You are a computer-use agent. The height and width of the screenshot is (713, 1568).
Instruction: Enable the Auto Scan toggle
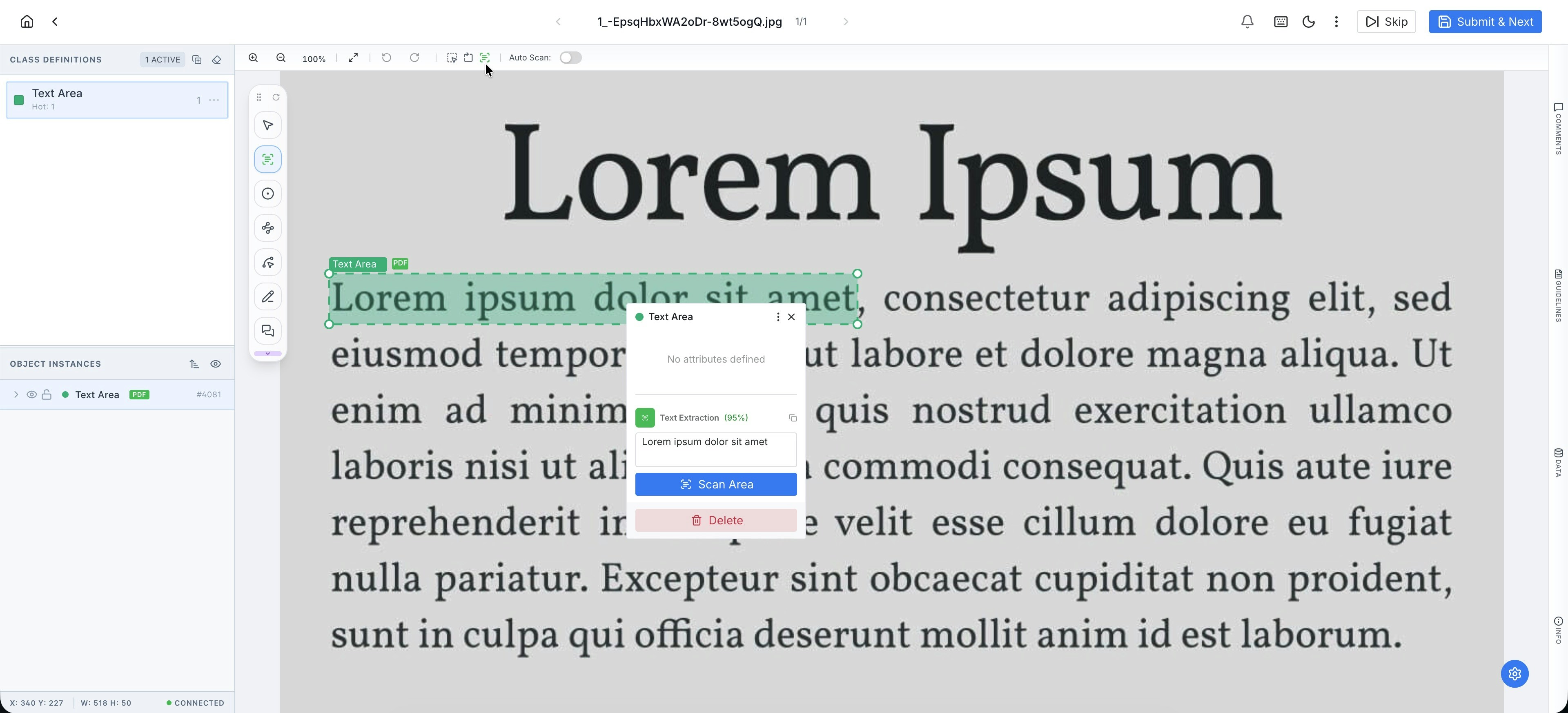tap(570, 57)
